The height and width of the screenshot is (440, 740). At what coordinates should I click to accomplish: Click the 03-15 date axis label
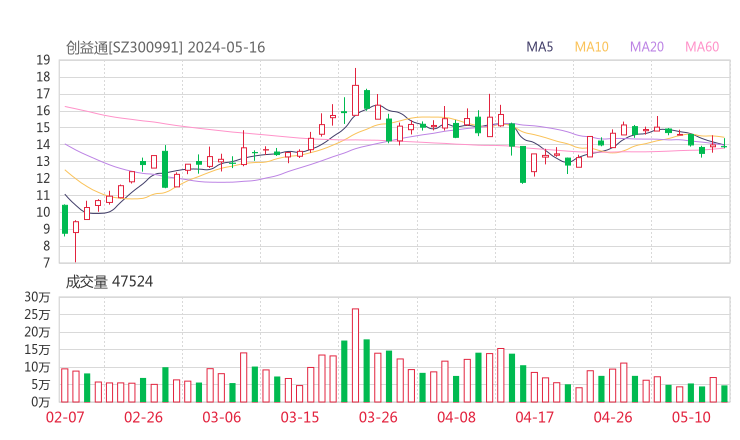pyautogui.click(x=300, y=417)
